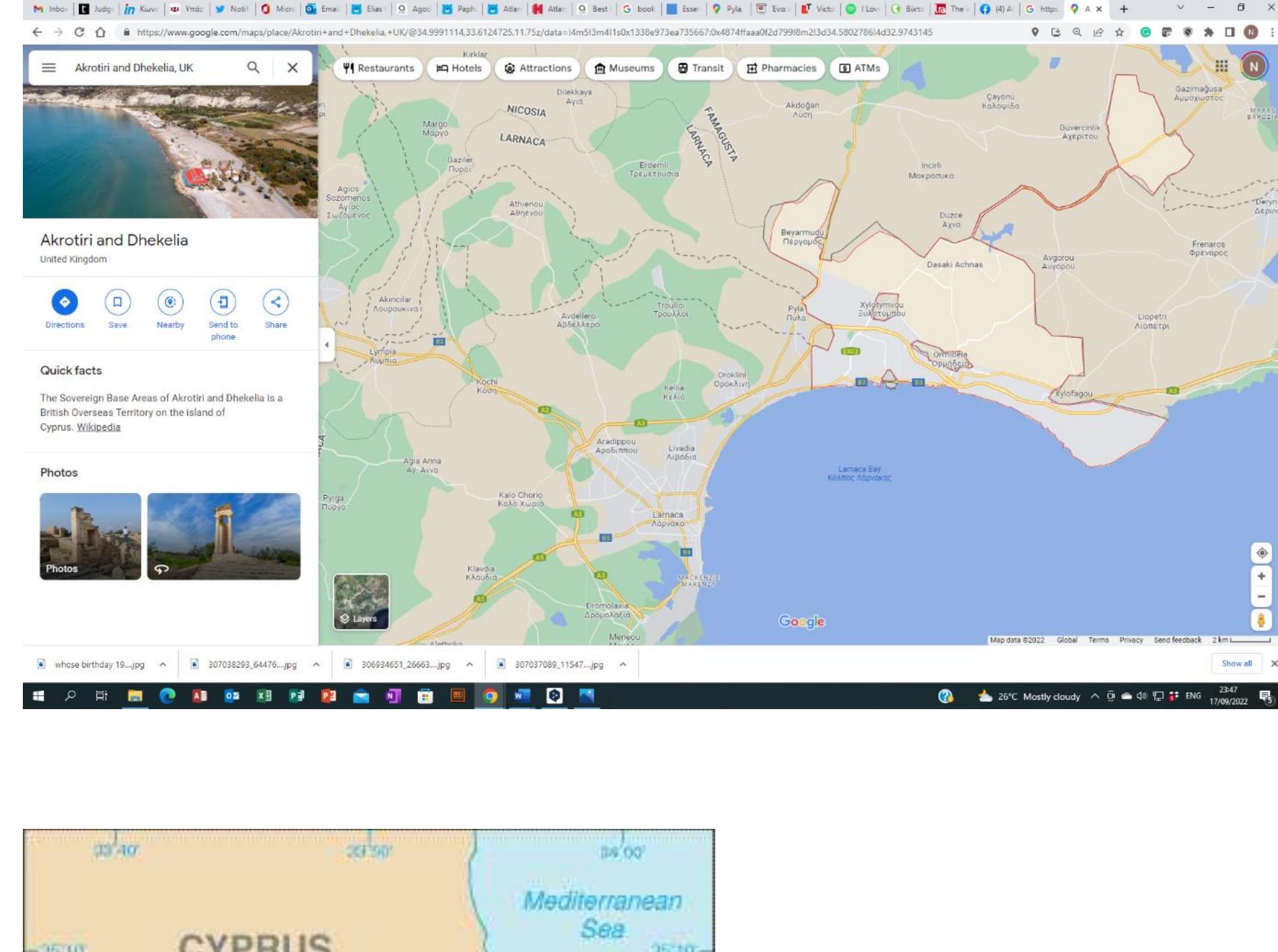Viewport: 1278px width, 952px height.
Task: Zoom in on the map
Action: coord(1261,576)
